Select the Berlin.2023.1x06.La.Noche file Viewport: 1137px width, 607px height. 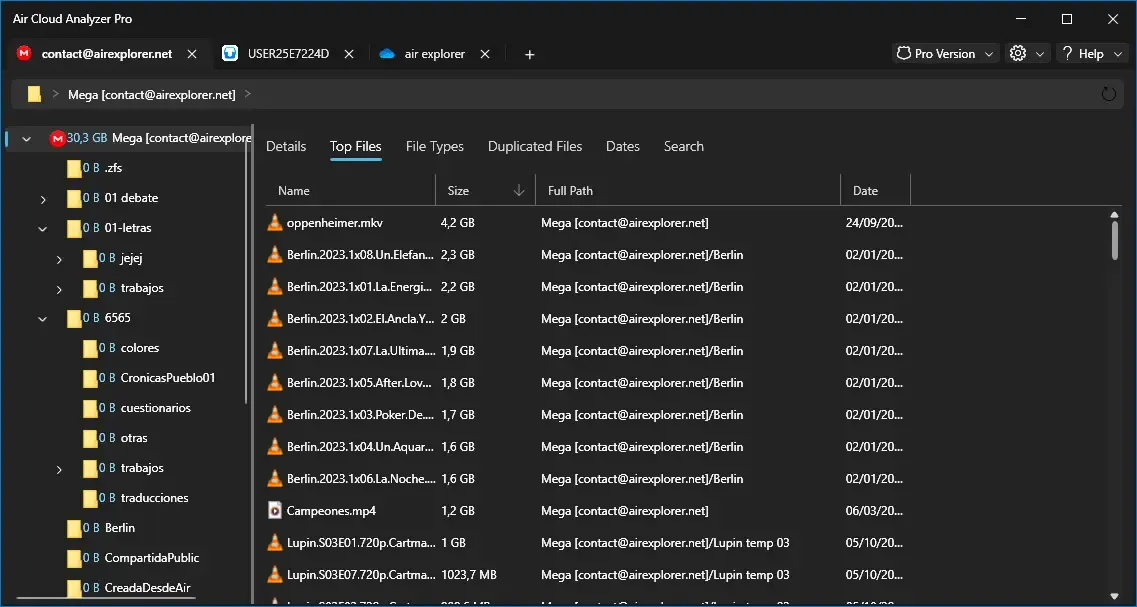pos(361,479)
